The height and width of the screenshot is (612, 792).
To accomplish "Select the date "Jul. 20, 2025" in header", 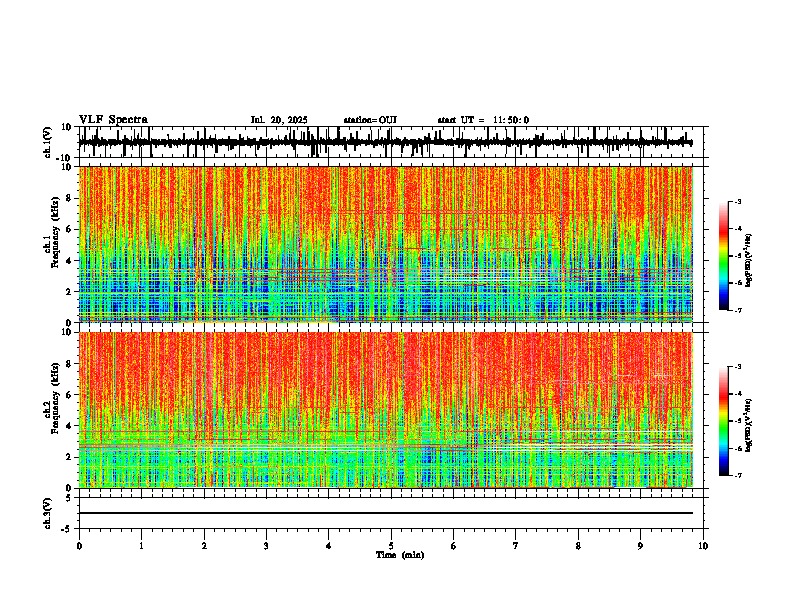I will click(x=279, y=120).
